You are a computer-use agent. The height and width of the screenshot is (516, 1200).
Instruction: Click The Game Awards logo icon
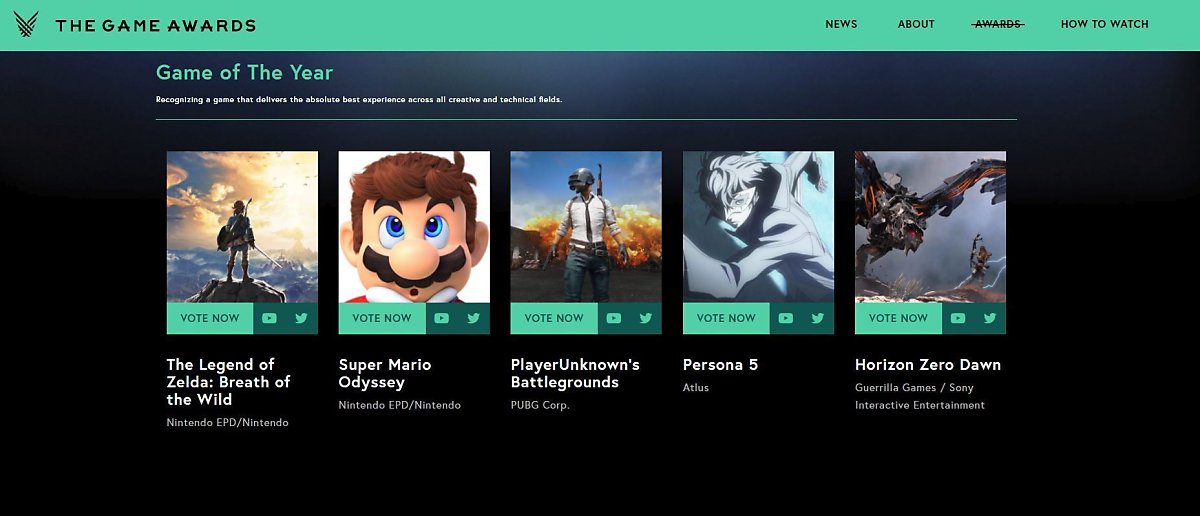27,25
